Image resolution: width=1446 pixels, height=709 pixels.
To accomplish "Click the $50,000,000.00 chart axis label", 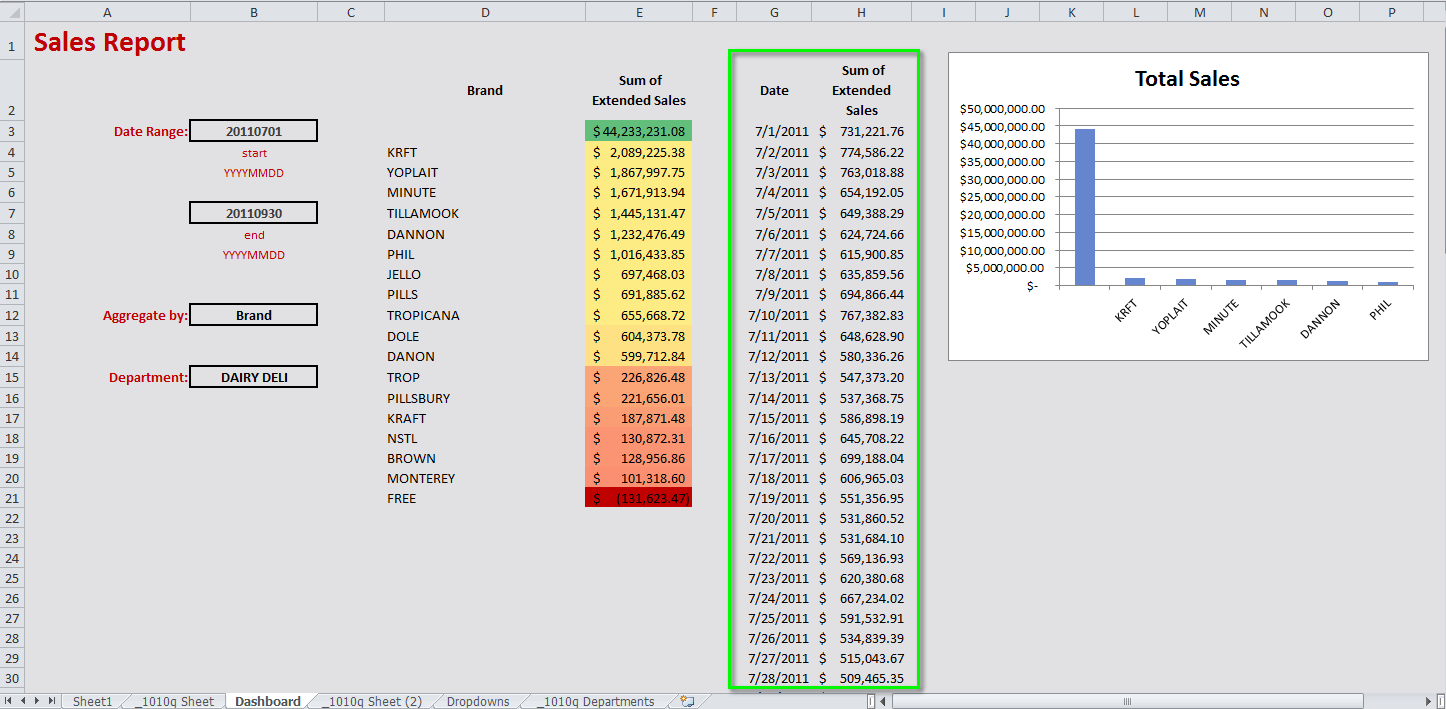I will [1002, 109].
